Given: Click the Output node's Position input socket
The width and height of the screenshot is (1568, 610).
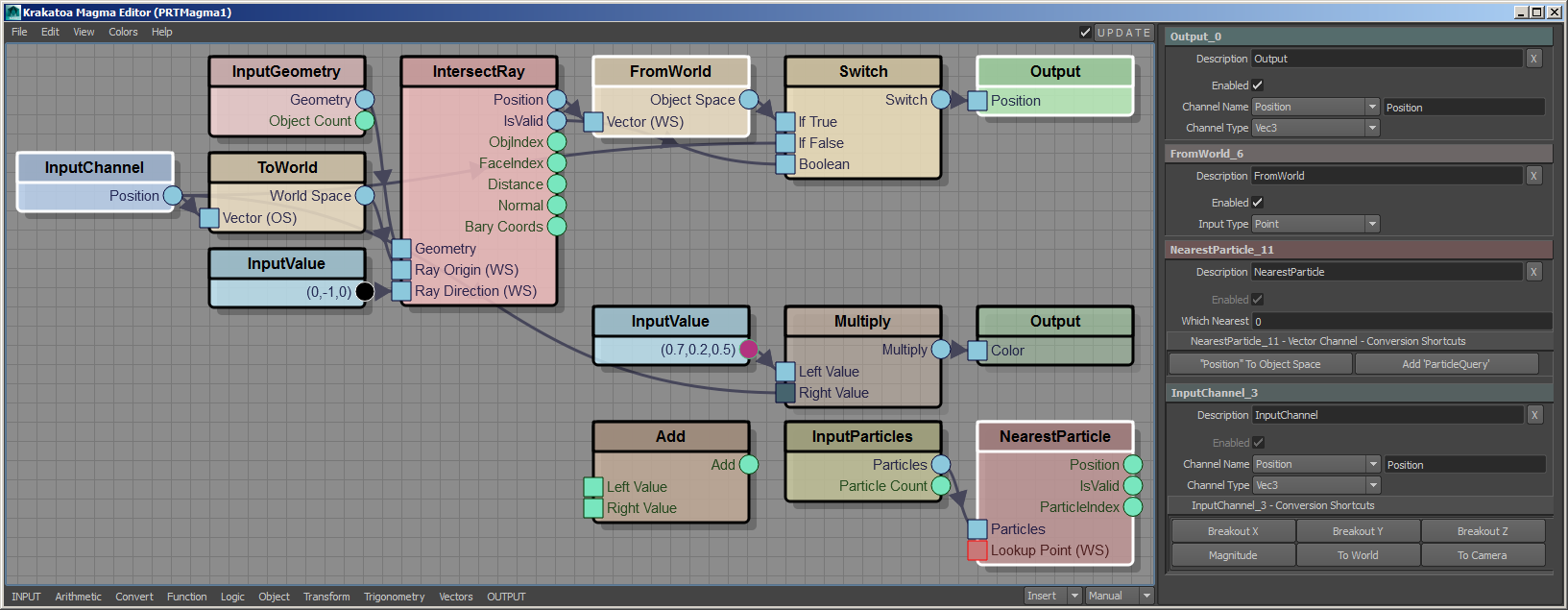Looking at the screenshot, I should [977, 101].
